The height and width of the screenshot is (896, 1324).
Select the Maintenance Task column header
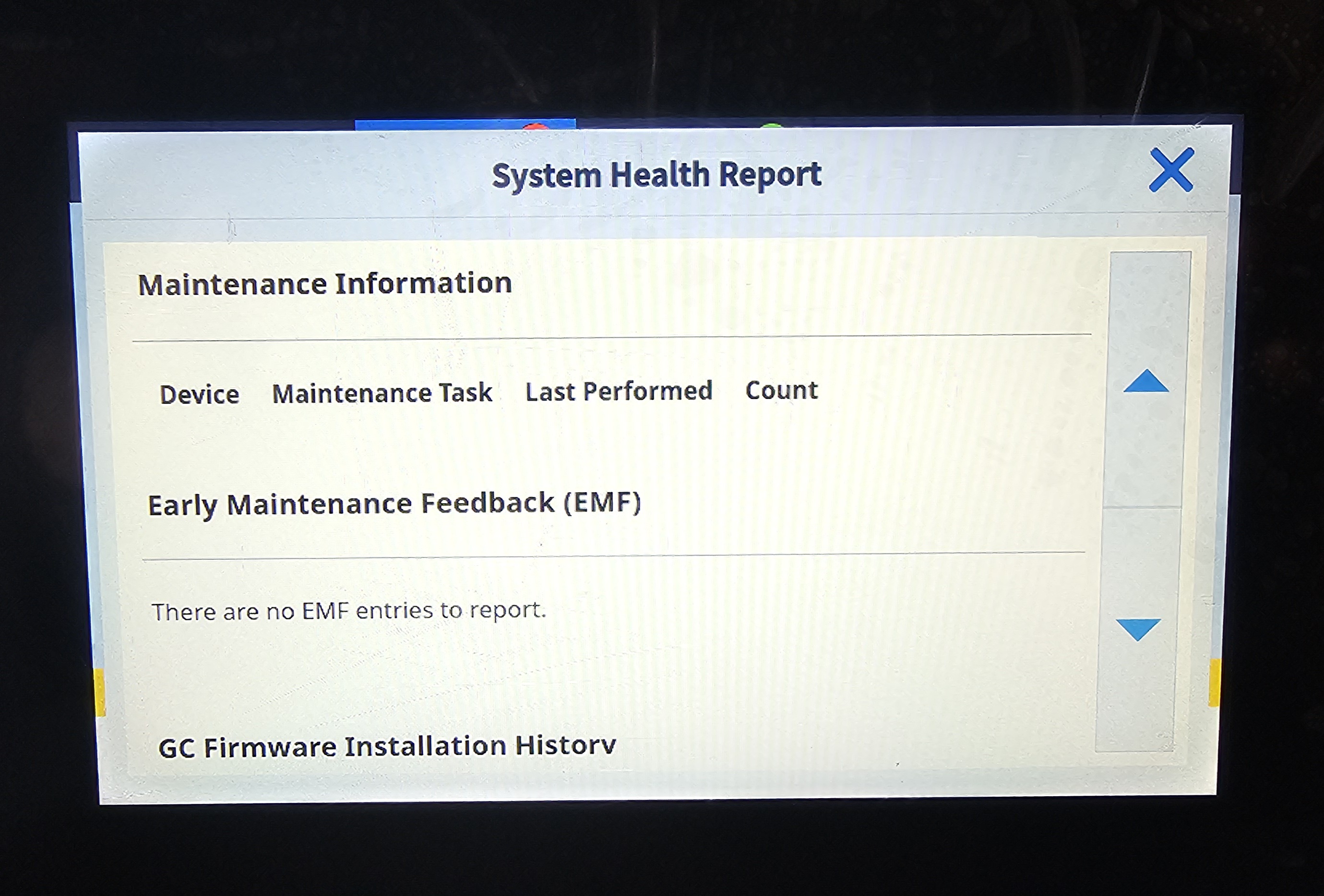[382, 393]
